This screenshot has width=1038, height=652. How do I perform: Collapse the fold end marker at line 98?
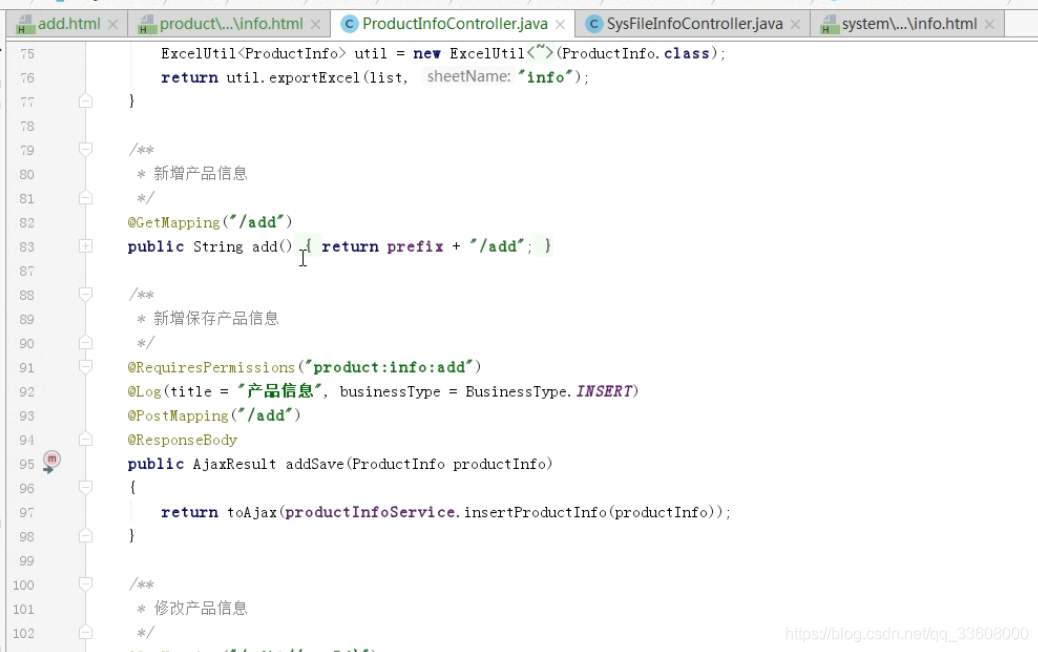85,536
